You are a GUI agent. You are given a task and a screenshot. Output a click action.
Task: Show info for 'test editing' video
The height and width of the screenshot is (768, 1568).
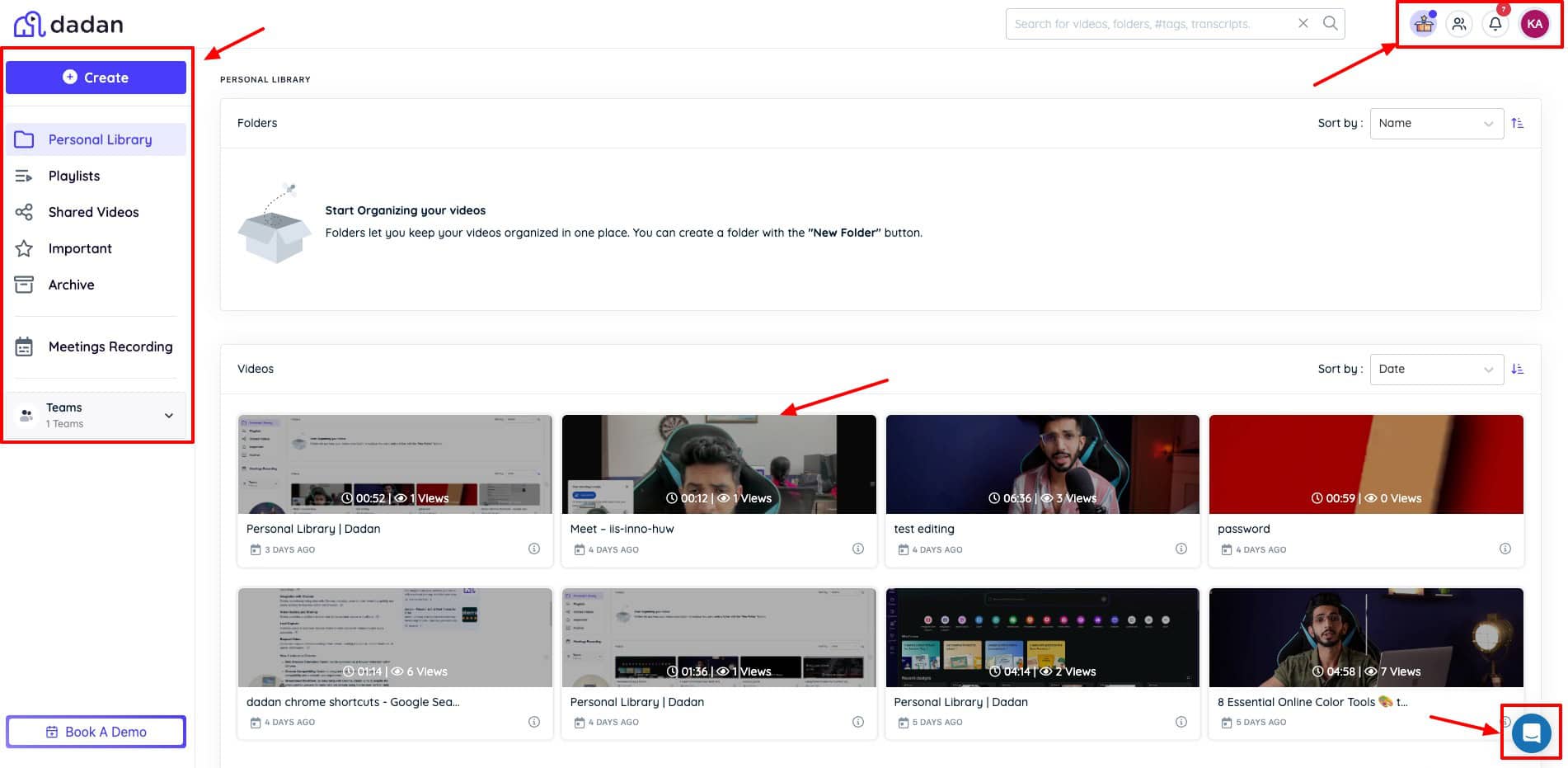(x=1181, y=549)
